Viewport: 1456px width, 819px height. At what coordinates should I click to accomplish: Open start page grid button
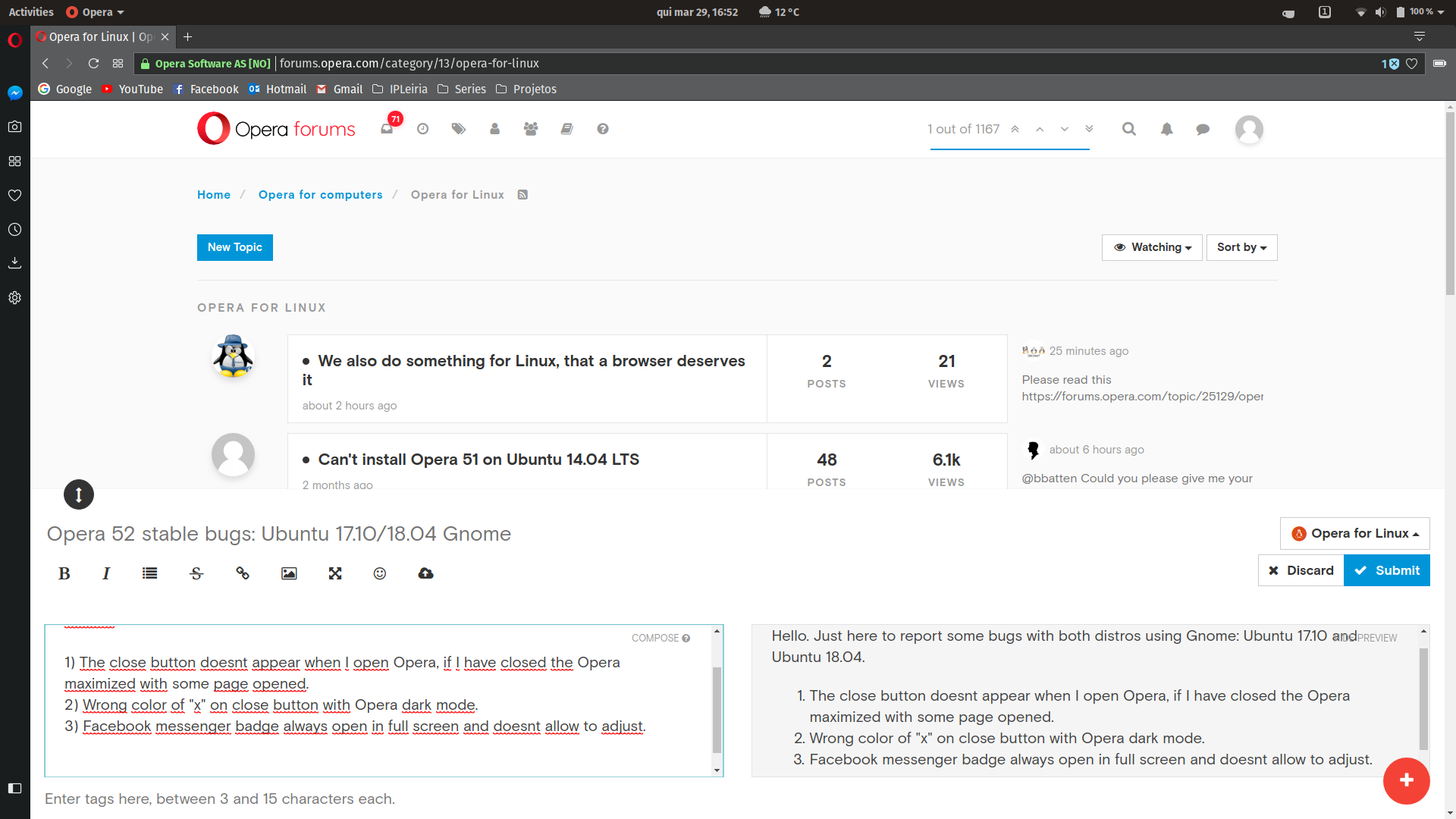pyautogui.click(x=118, y=64)
